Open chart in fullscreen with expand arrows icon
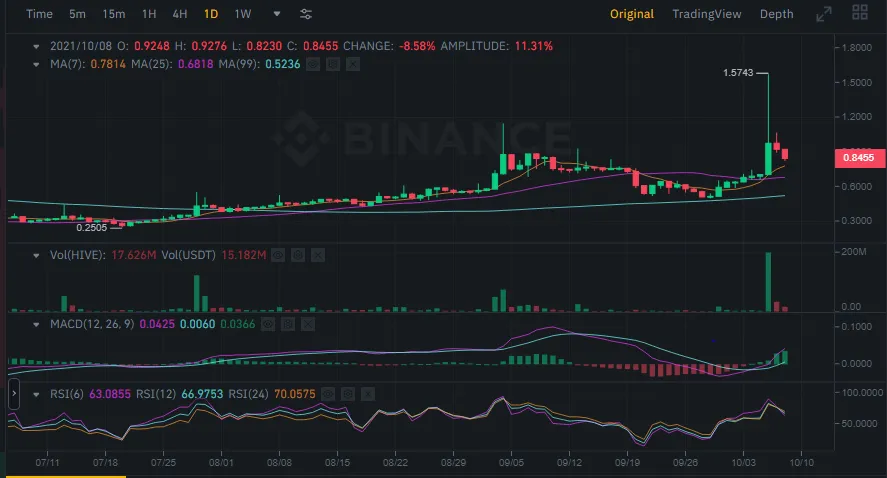 824,14
